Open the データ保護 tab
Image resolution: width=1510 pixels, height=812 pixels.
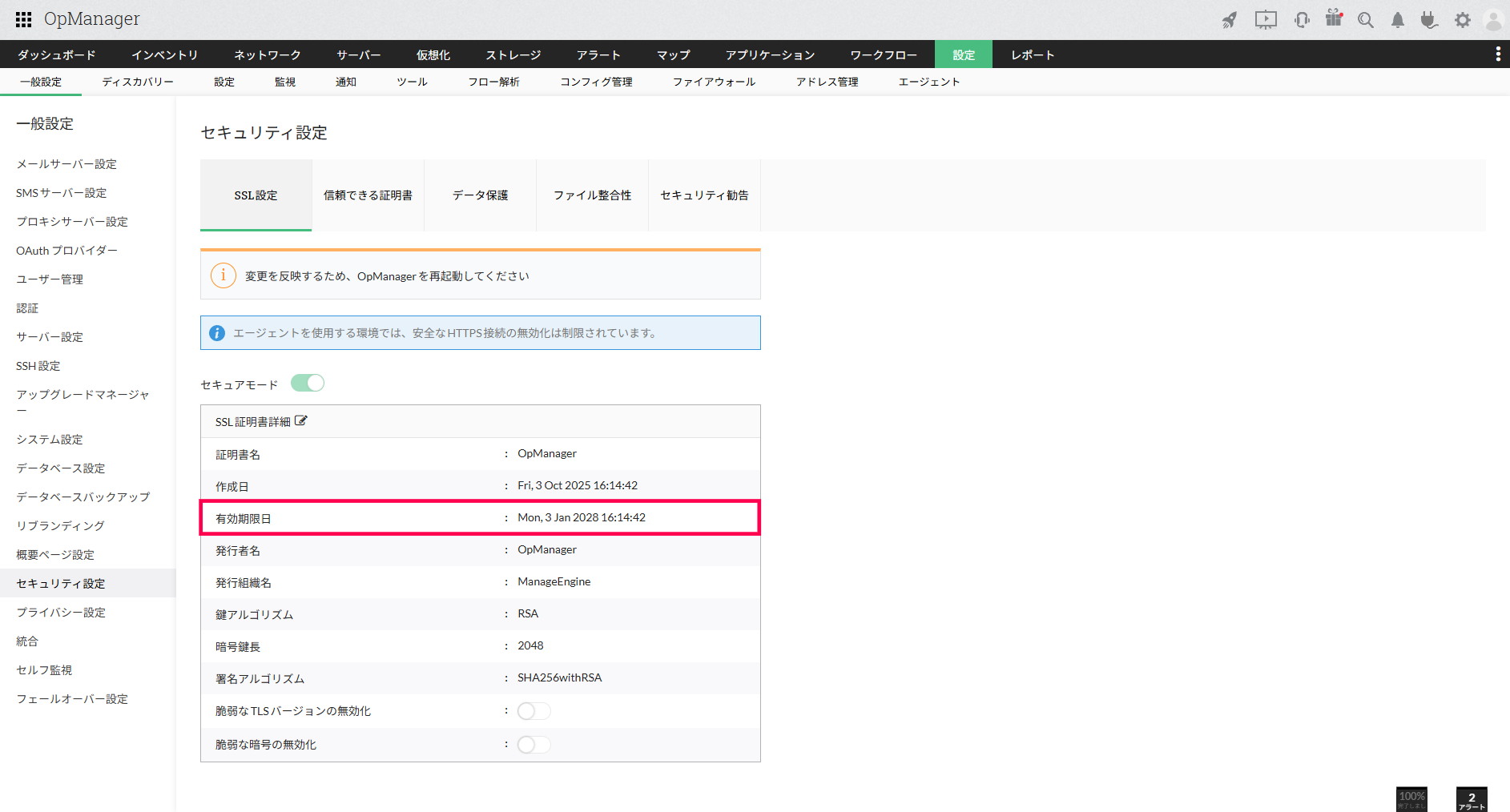coord(480,195)
